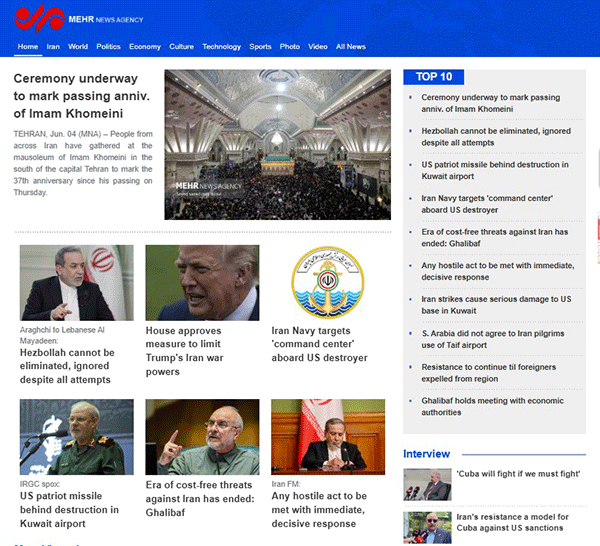Image resolution: width=600 pixels, height=546 pixels.
Task: Open story 'Hezbollah cannot be eliminated' in main grid
Action: click(67, 366)
